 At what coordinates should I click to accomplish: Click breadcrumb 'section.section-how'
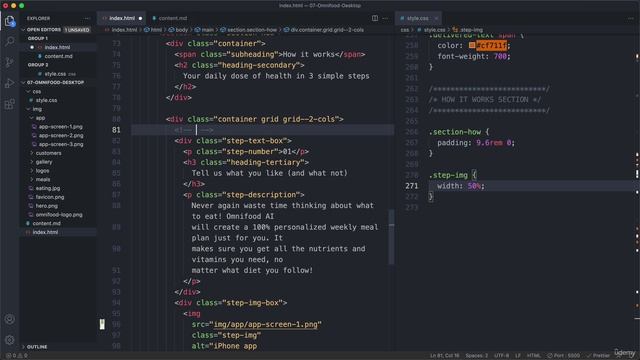coord(252,30)
